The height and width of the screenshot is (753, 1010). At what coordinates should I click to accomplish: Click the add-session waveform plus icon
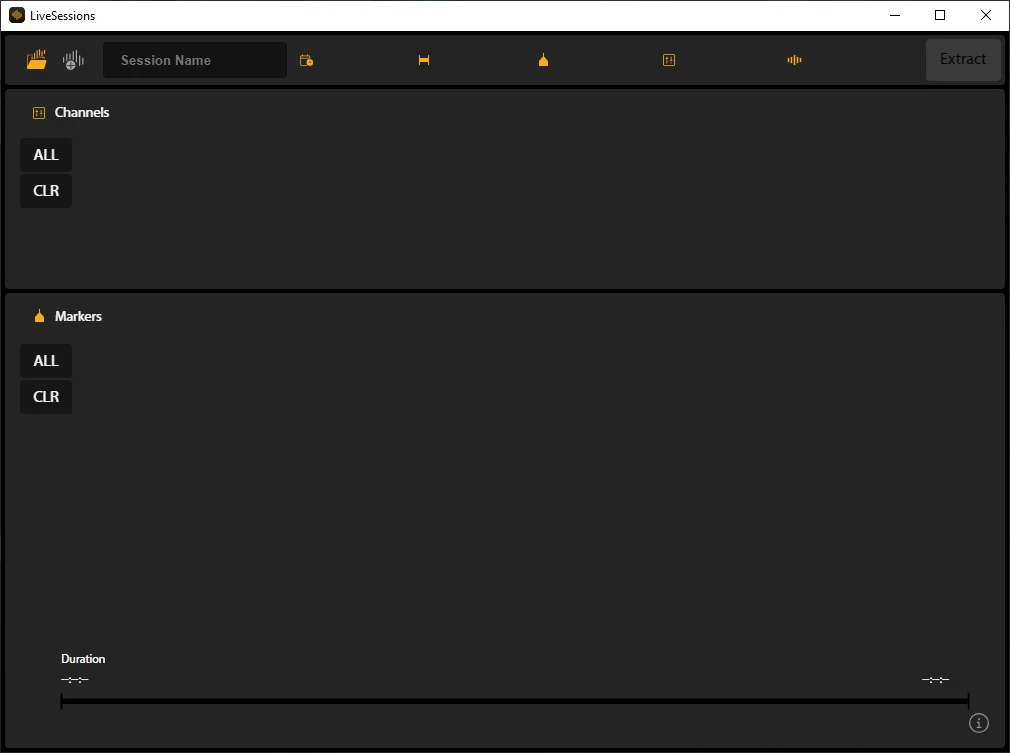point(73,60)
